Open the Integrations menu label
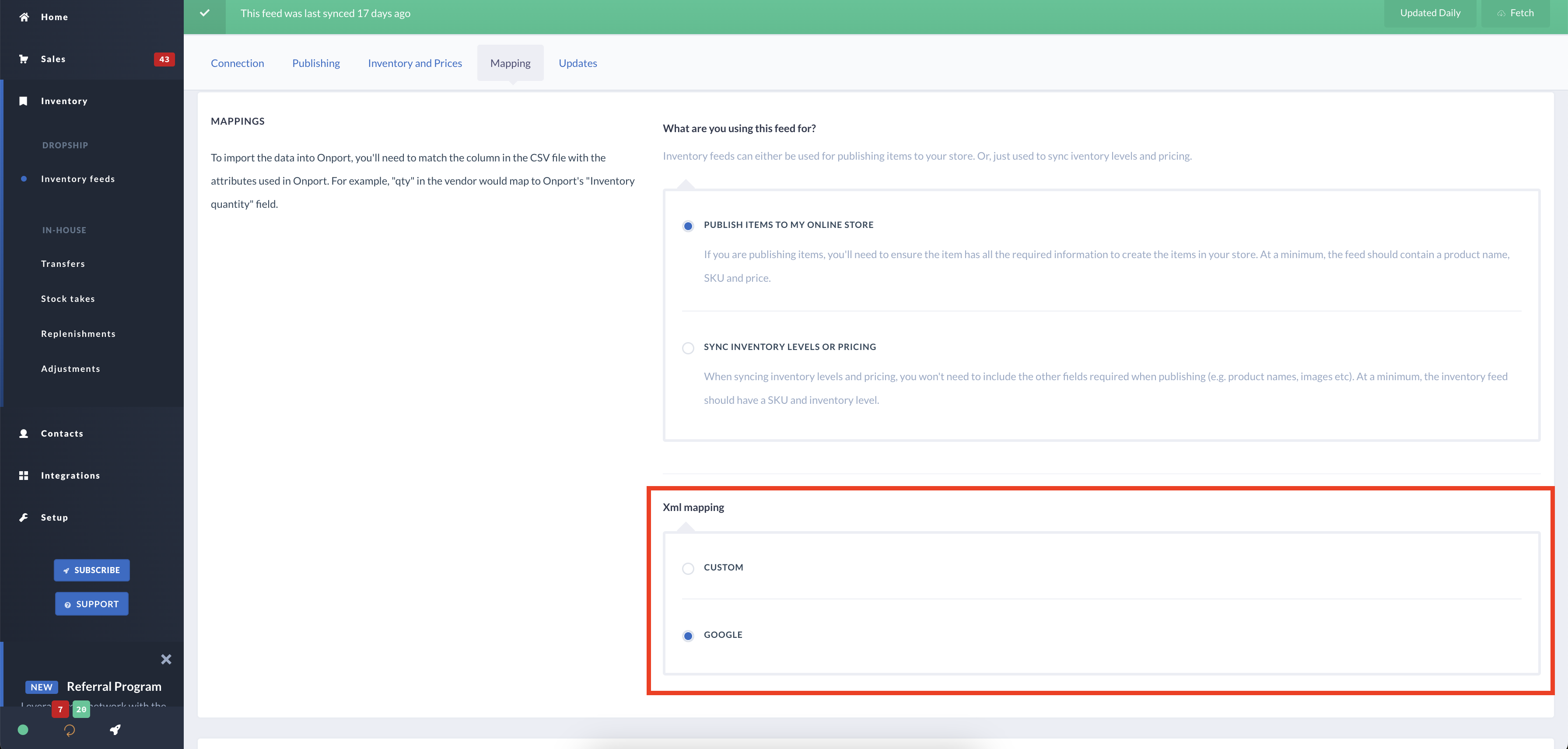Image resolution: width=1568 pixels, height=749 pixels. [x=70, y=475]
